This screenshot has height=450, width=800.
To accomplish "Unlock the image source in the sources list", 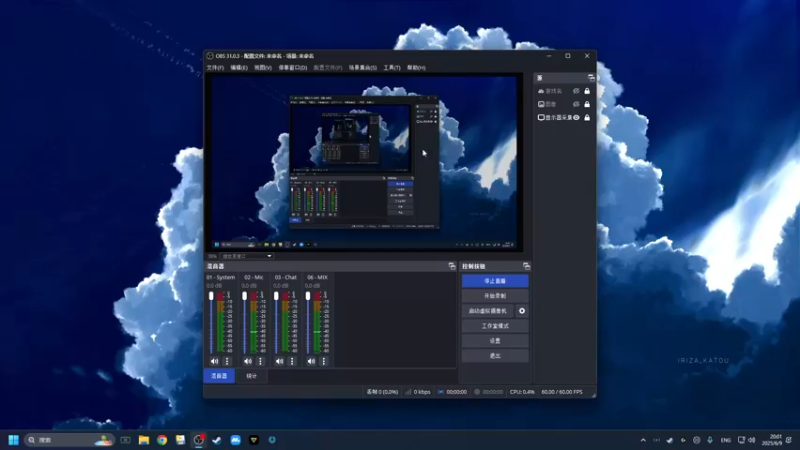I will [587, 104].
